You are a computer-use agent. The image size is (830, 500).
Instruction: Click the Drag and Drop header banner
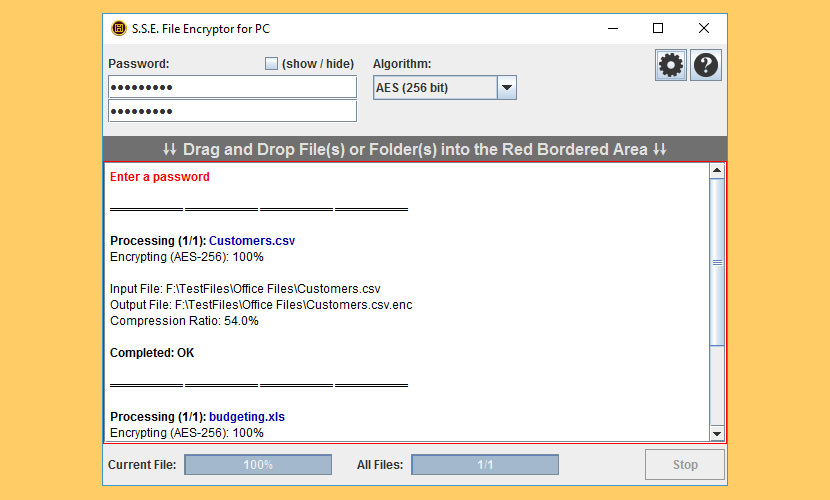click(415, 149)
